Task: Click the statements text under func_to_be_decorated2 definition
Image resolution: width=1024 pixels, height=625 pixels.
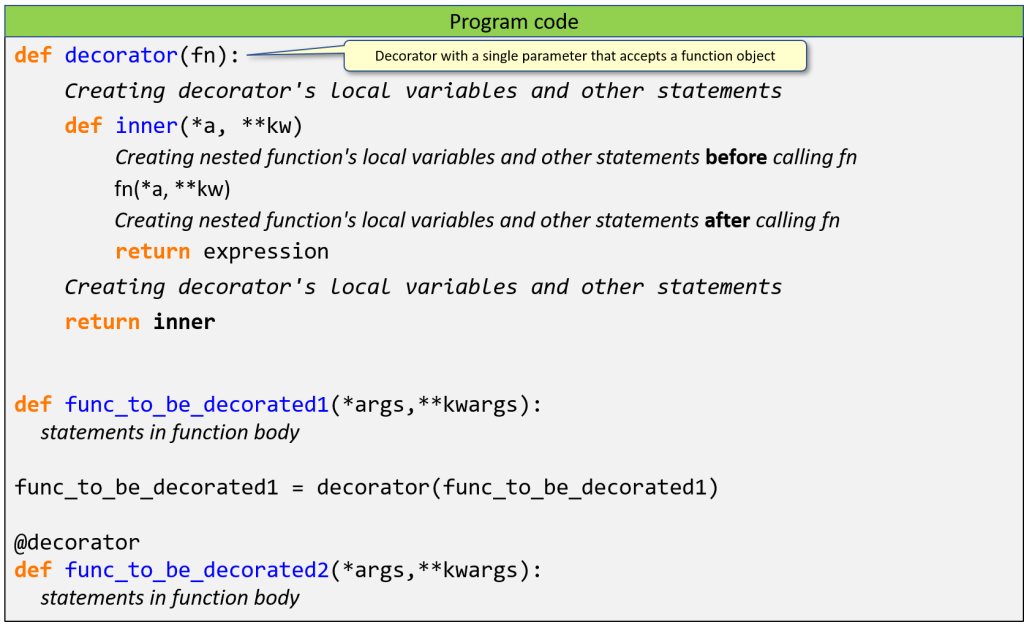Action: (x=170, y=598)
